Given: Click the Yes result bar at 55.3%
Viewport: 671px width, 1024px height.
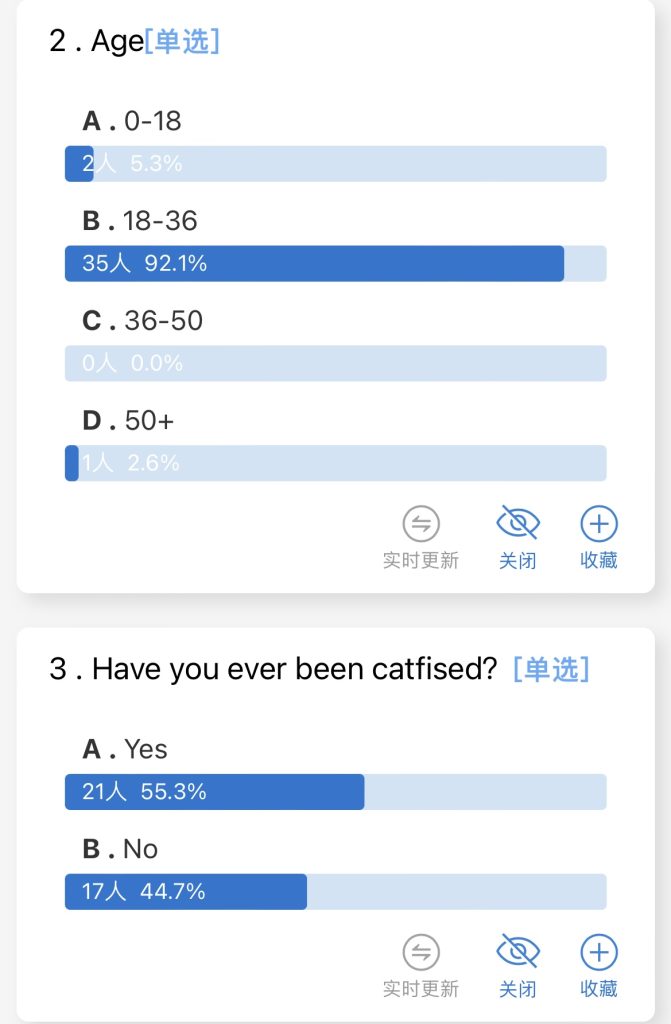Looking at the screenshot, I should click(x=335, y=792).
